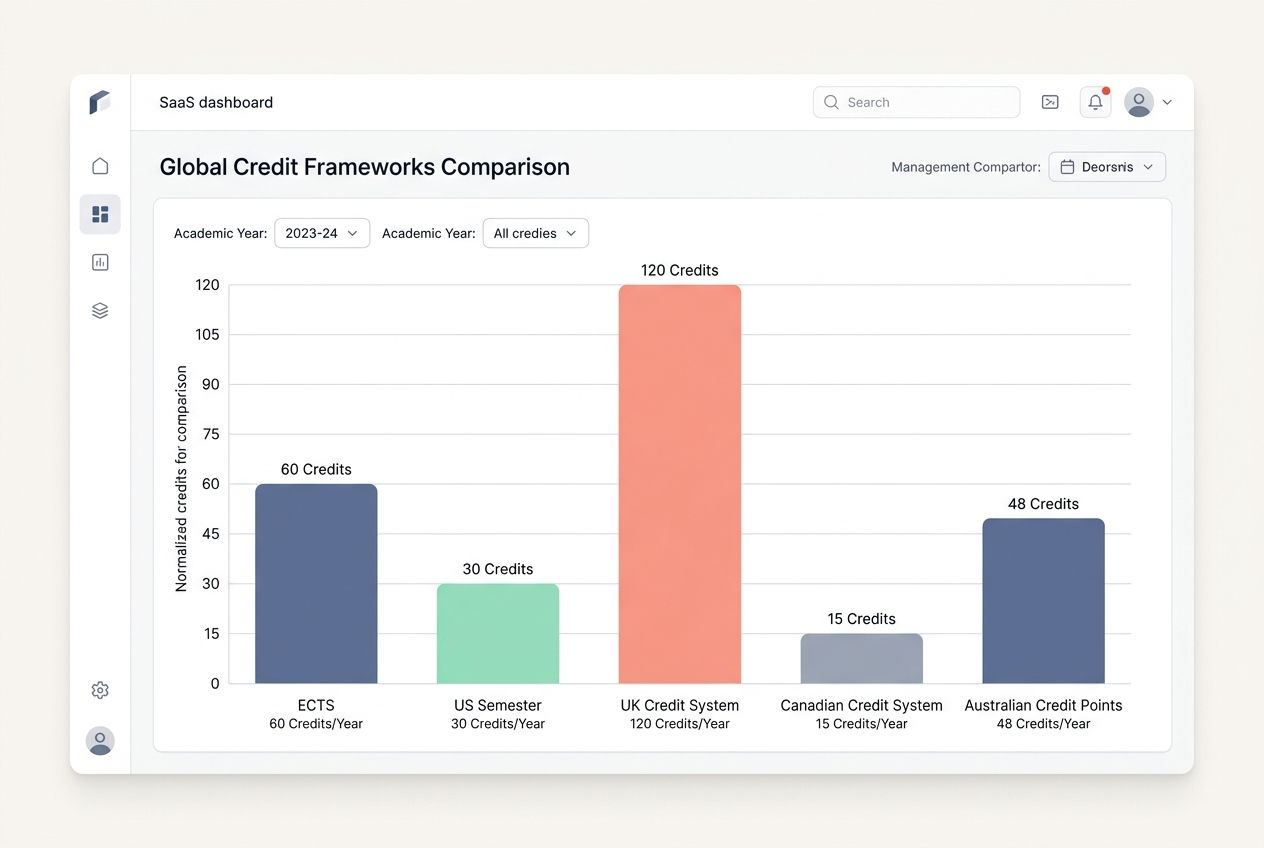
Task: Click the app logo at top of sidebar
Action: (x=99, y=102)
